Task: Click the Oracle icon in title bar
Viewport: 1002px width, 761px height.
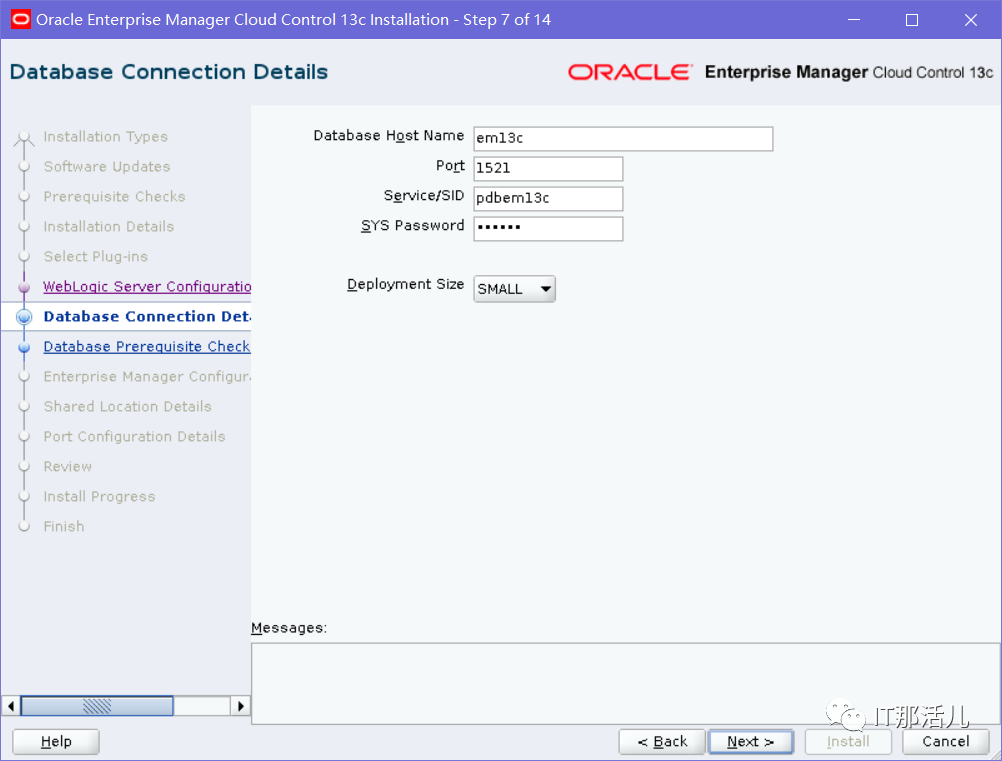Action: pyautogui.click(x=20, y=19)
